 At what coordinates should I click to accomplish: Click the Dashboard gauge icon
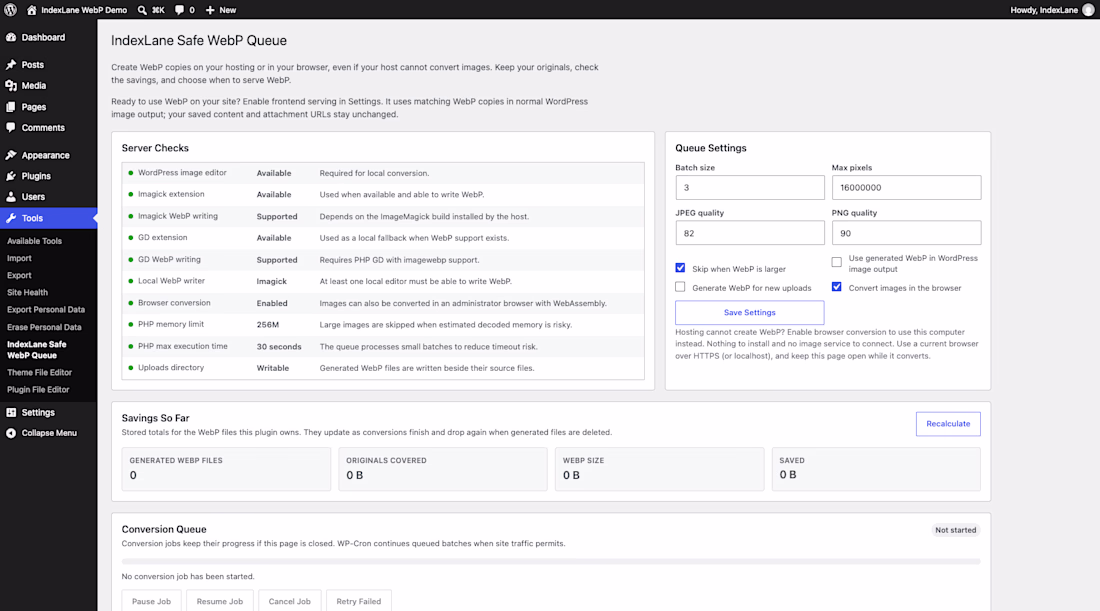point(11,37)
